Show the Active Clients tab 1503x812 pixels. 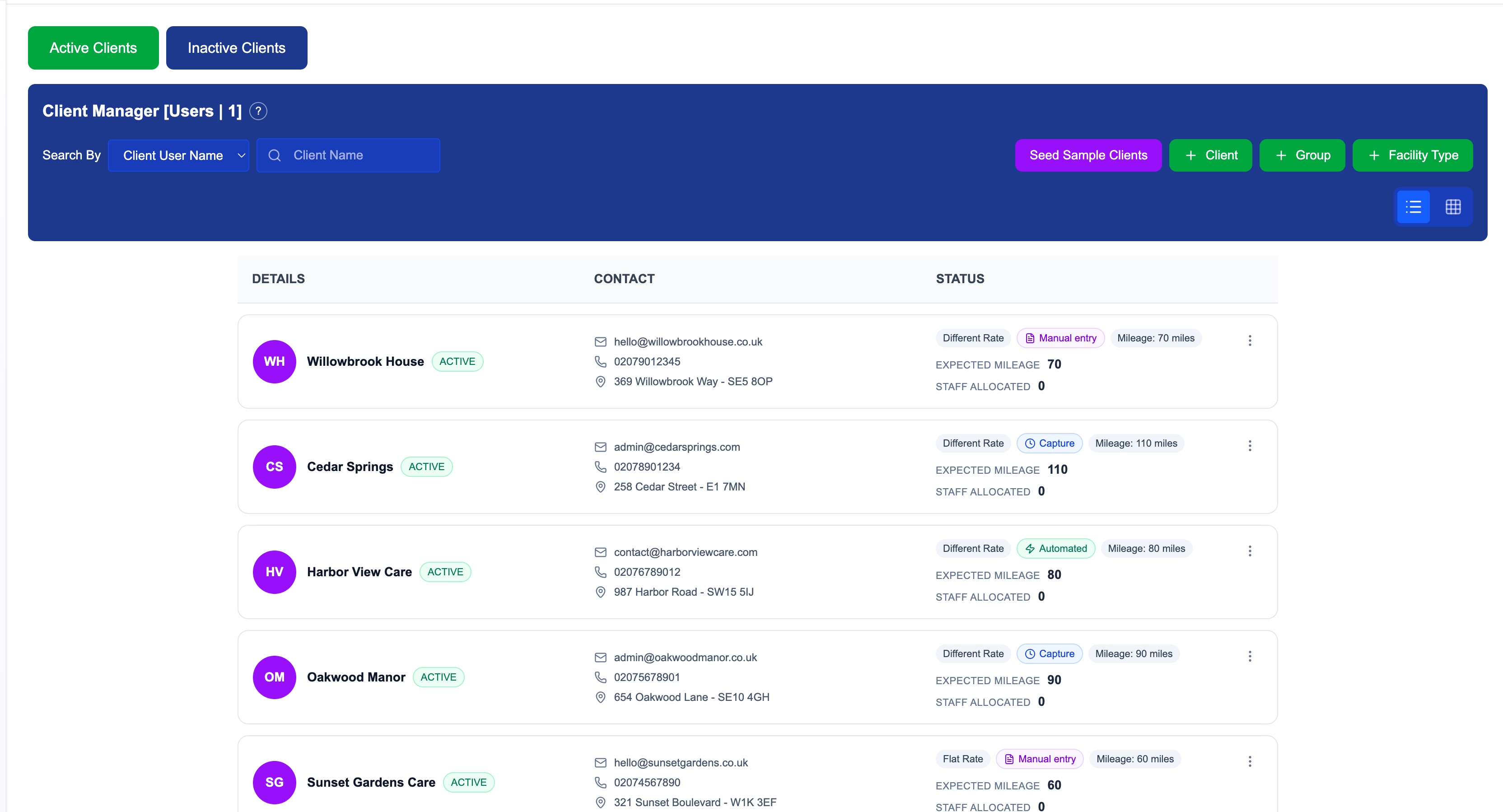(93, 48)
